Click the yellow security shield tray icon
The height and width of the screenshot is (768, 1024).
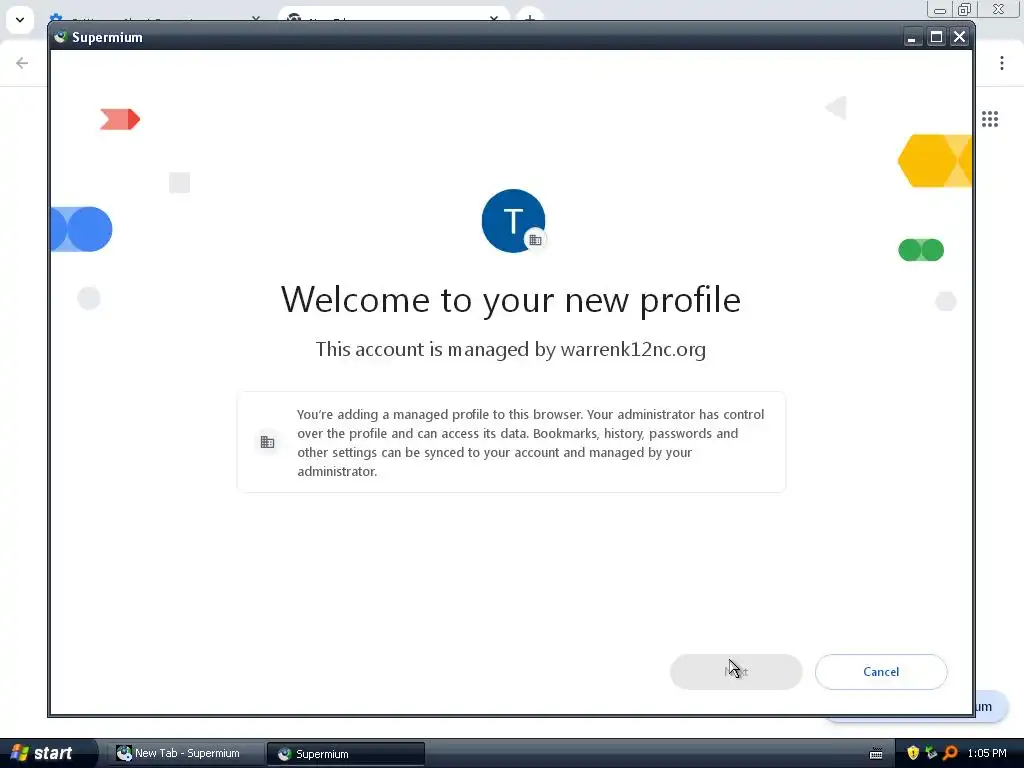pos(913,753)
